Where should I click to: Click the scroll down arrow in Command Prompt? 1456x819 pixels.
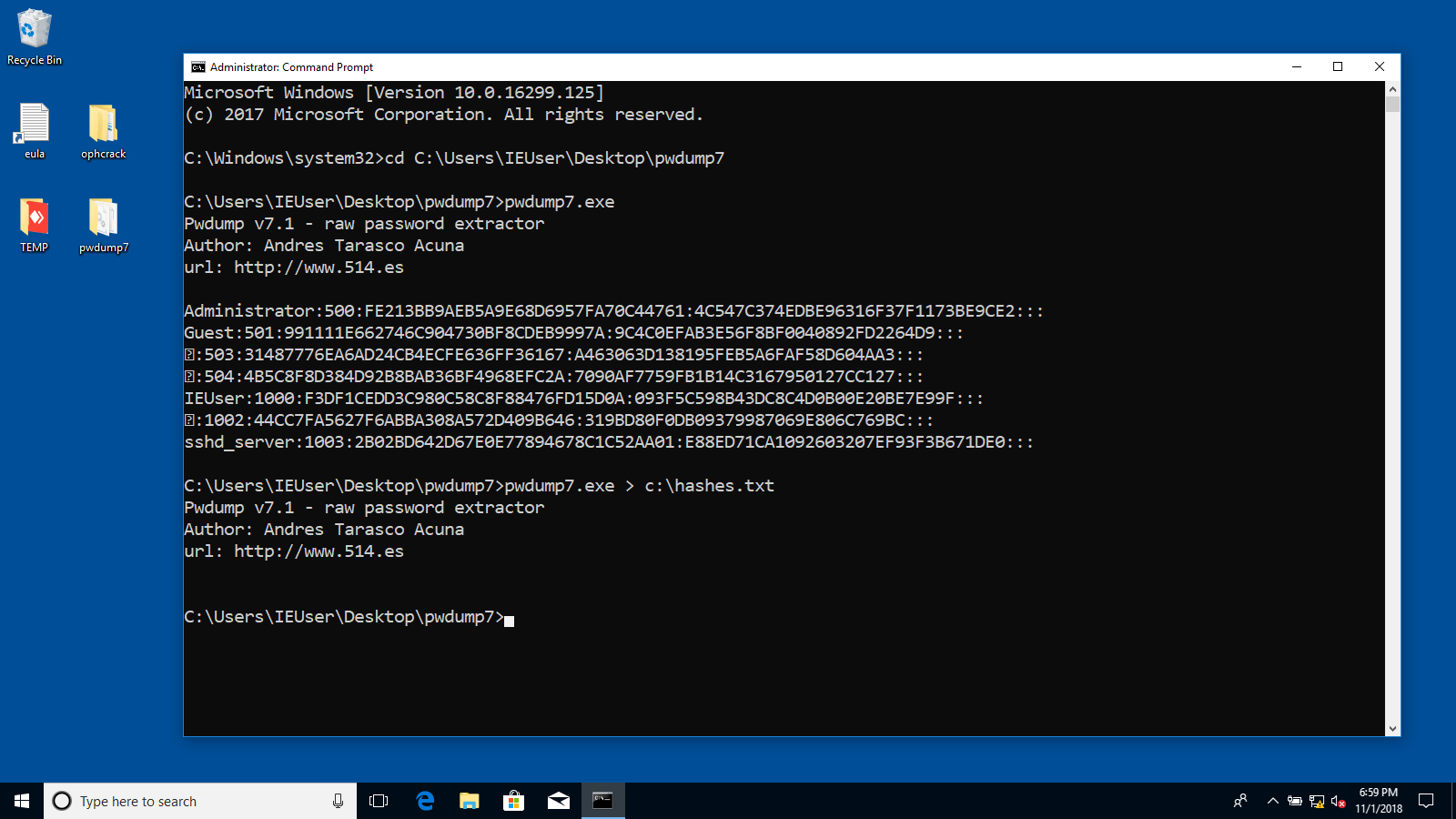click(1392, 729)
